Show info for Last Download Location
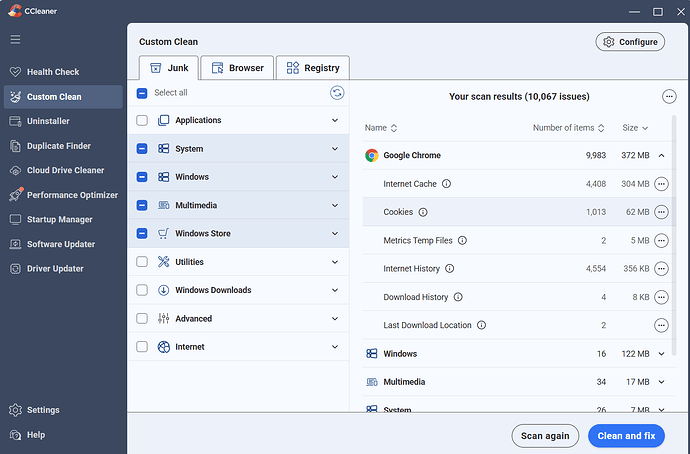690x454 pixels. coord(481,325)
